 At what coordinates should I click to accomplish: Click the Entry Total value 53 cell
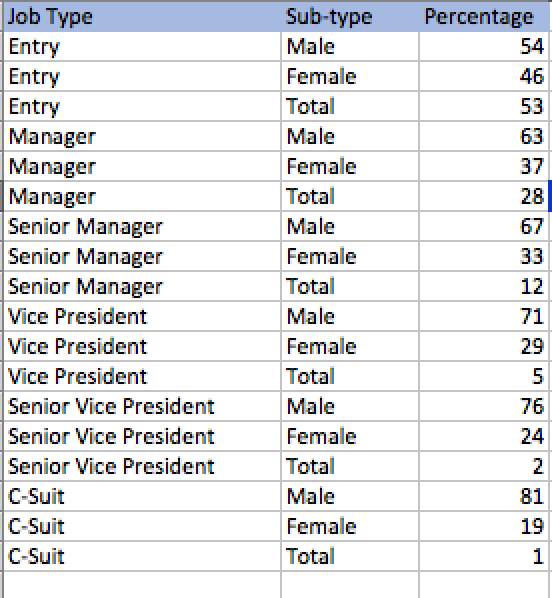pos(484,106)
